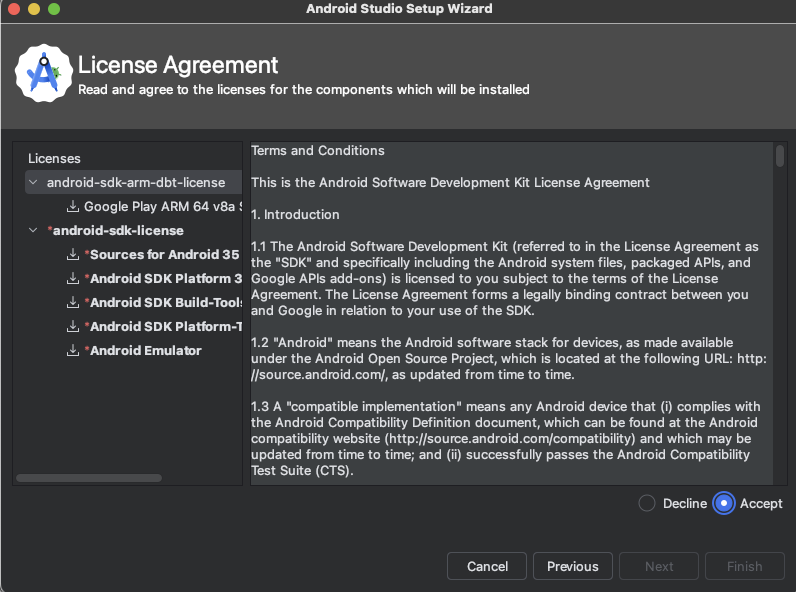Click the Licenses list horizontal scrollbar

(x=89, y=478)
